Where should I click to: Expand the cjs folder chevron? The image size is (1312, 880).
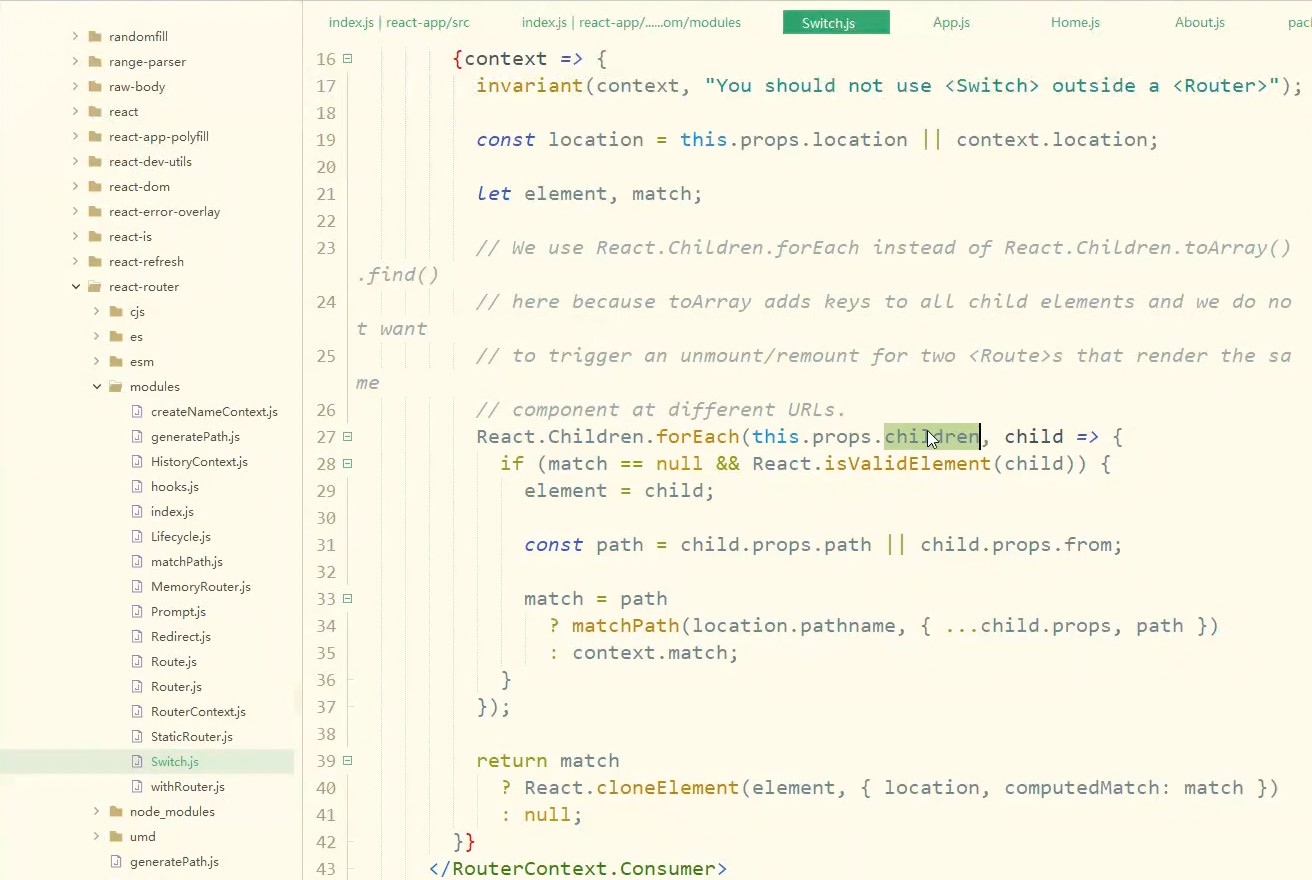pyautogui.click(x=96, y=311)
